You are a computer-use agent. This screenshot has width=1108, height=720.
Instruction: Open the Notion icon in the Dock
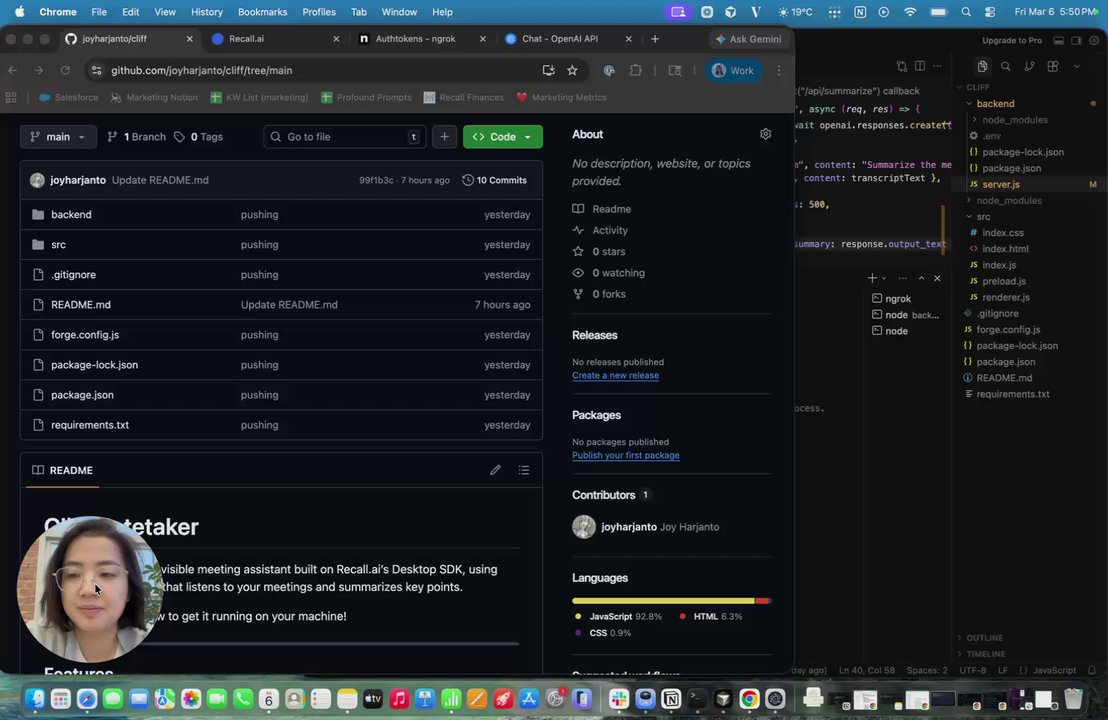671,699
